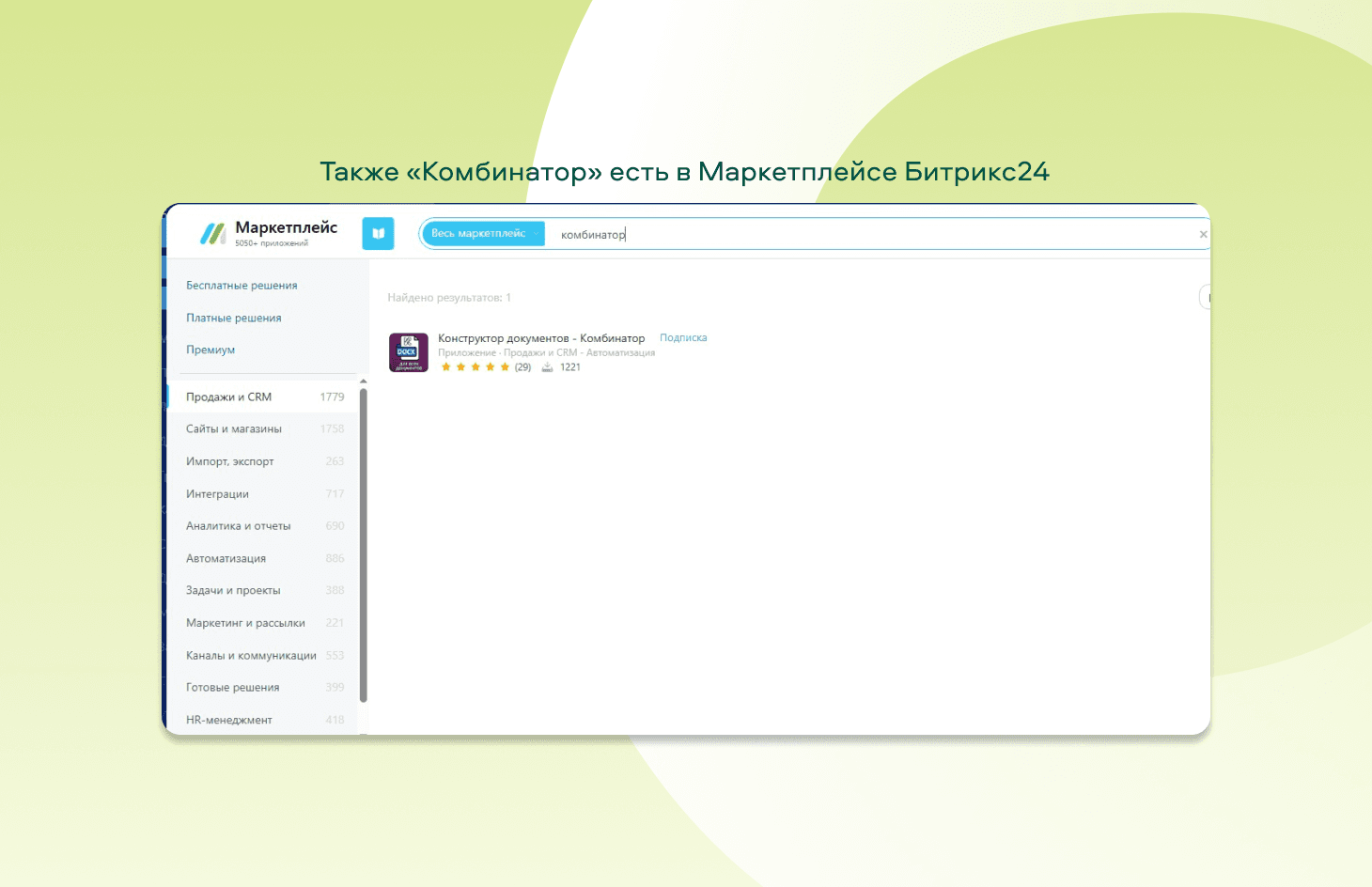Click the sidebar scroll-up arrow

[364, 381]
